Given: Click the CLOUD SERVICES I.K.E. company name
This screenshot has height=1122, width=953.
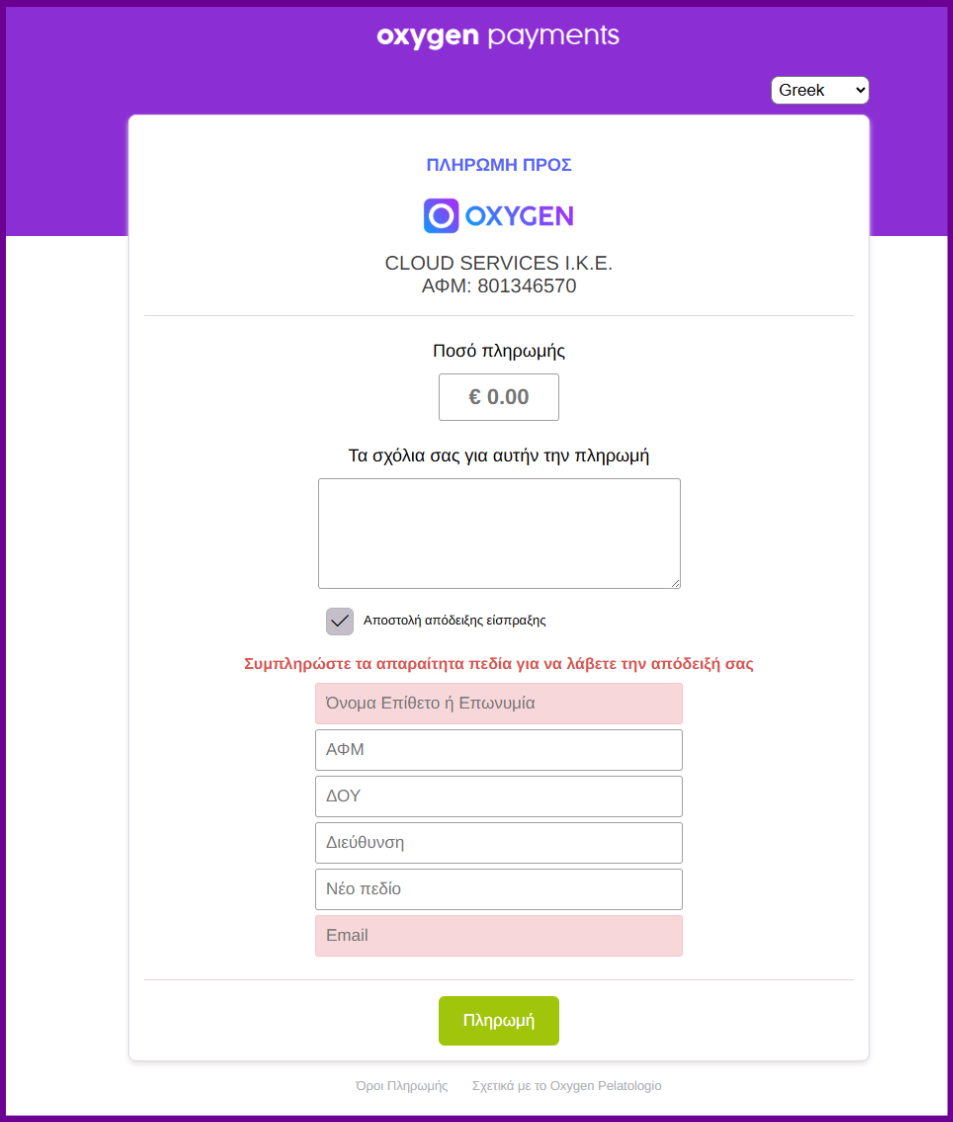Looking at the screenshot, I should [499, 263].
